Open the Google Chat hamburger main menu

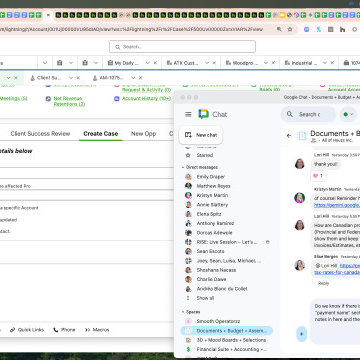(x=188, y=114)
